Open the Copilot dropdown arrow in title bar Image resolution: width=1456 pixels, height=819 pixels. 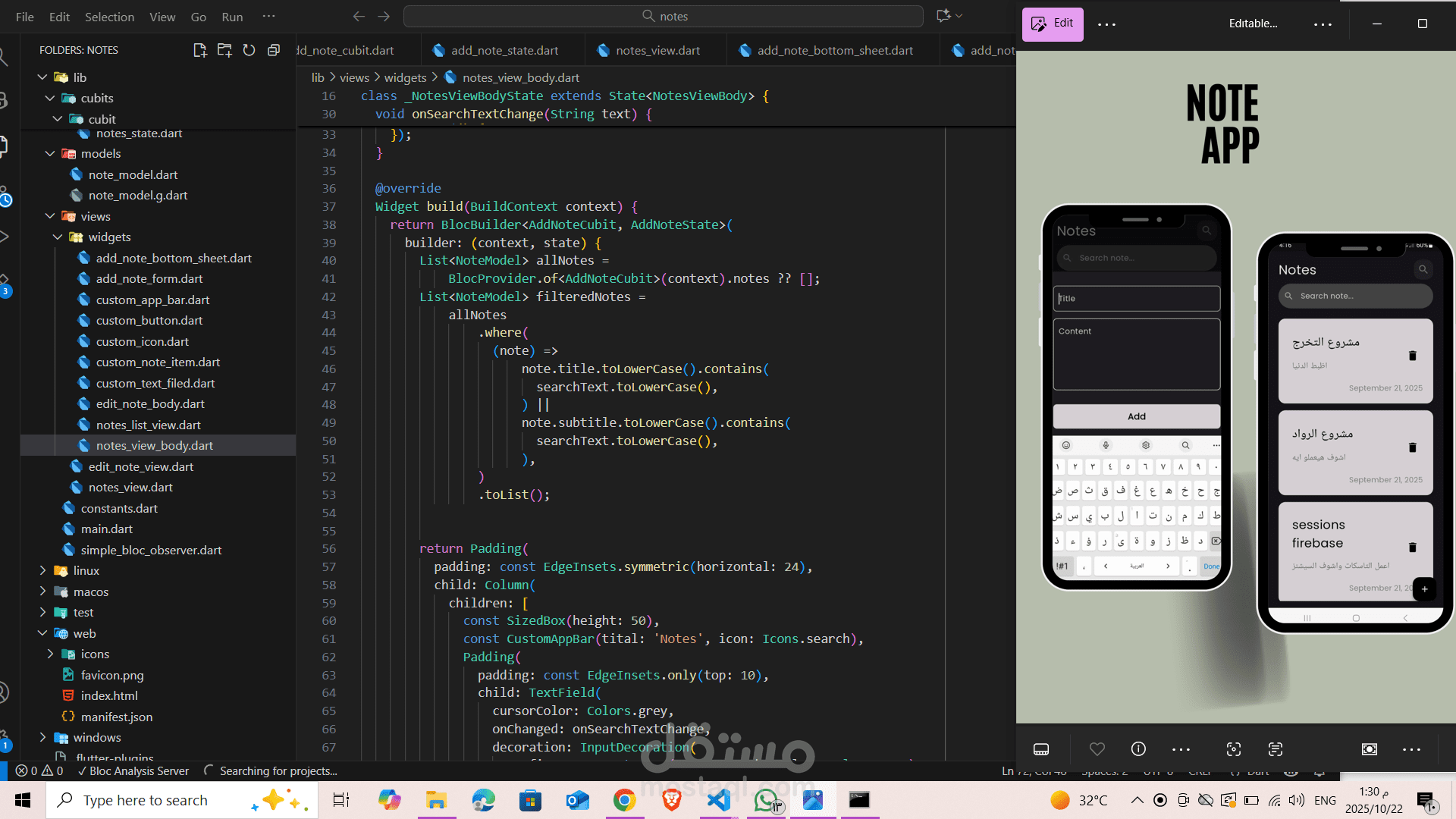click(x=959, y=16)
